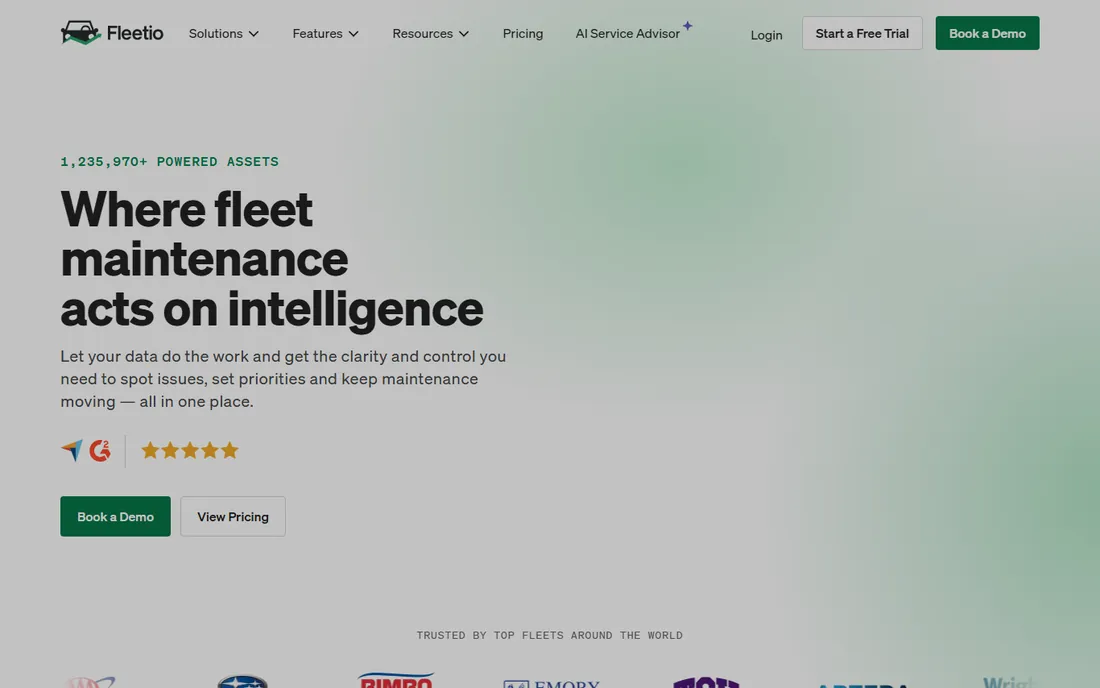Click the five-star rating graphic
The height and width of the screenshot is (688, 1100).
190,450
